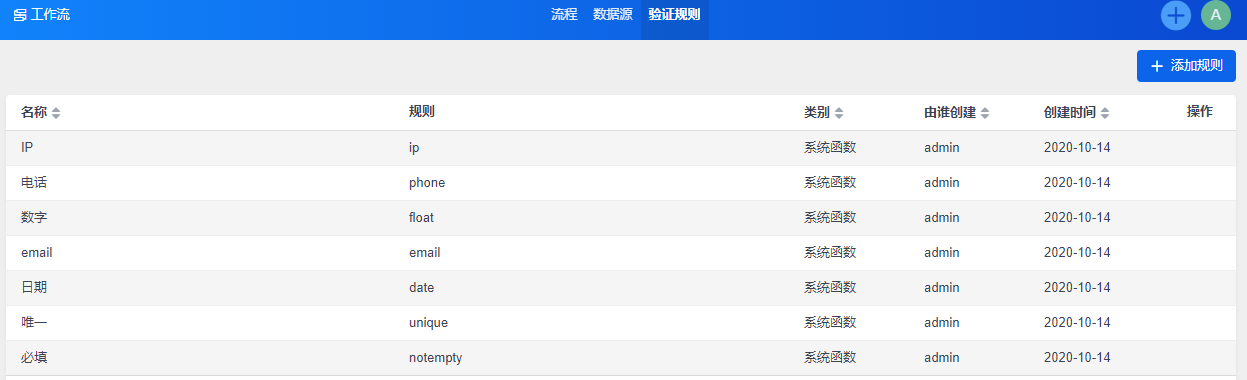Select the 验证规则 tab
This screenshot has height=380, width=1247.
pos(674,15)
